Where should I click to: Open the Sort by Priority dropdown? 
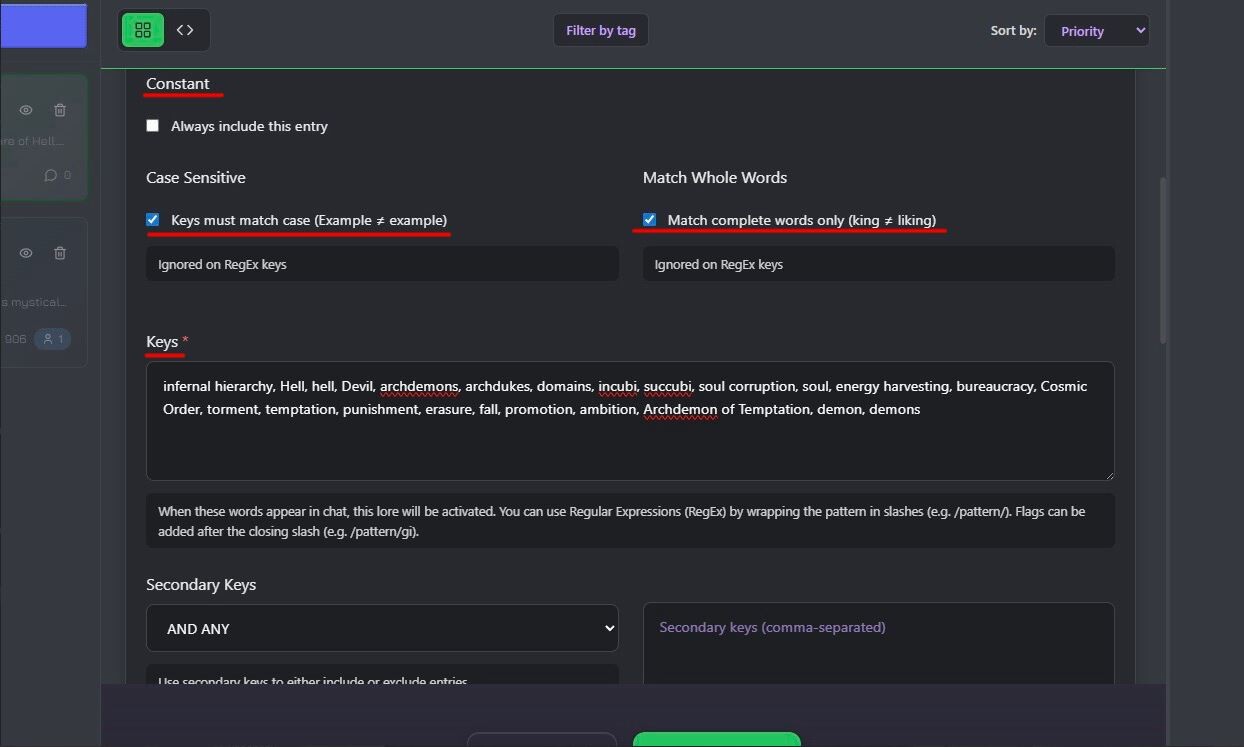point(1096,31)
